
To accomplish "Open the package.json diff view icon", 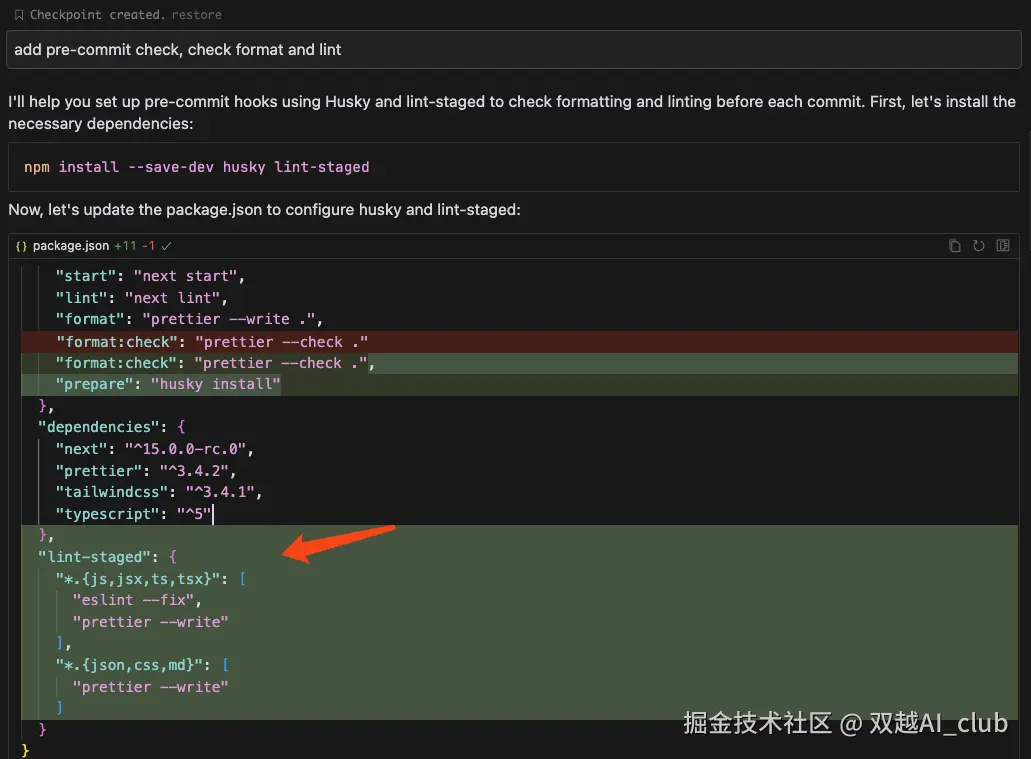I will [x=1003, y=245].
